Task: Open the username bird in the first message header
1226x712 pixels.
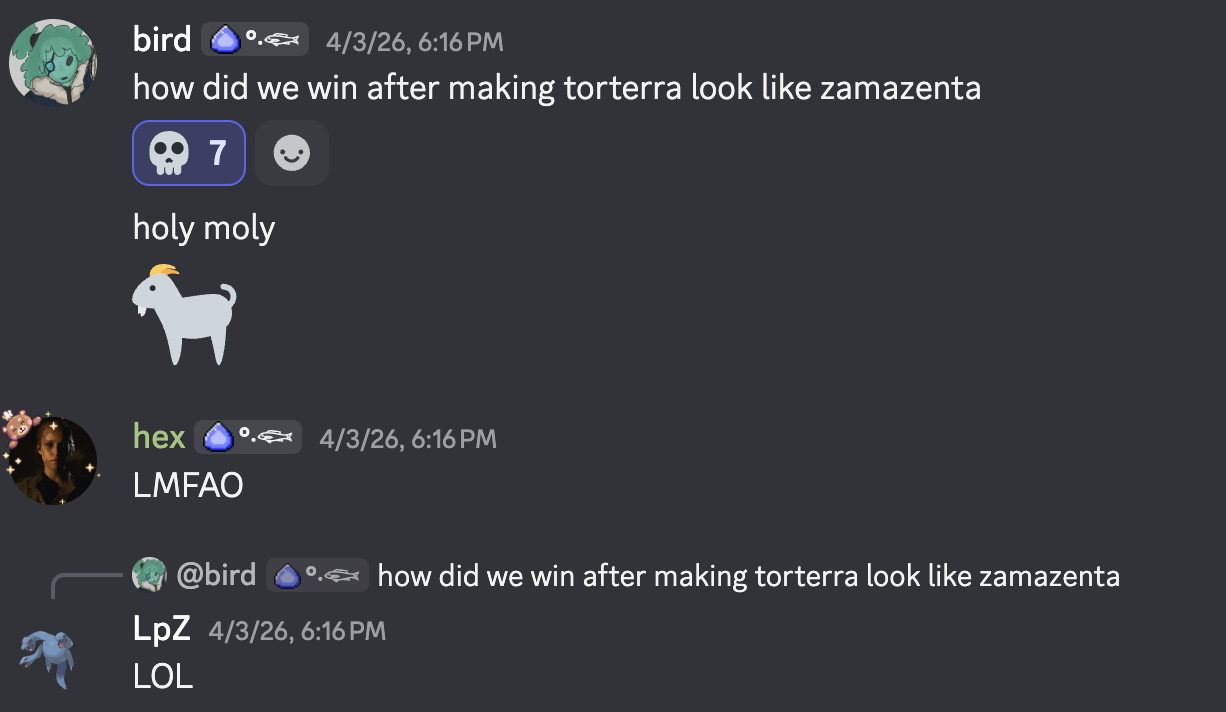Action: (162, 40)
